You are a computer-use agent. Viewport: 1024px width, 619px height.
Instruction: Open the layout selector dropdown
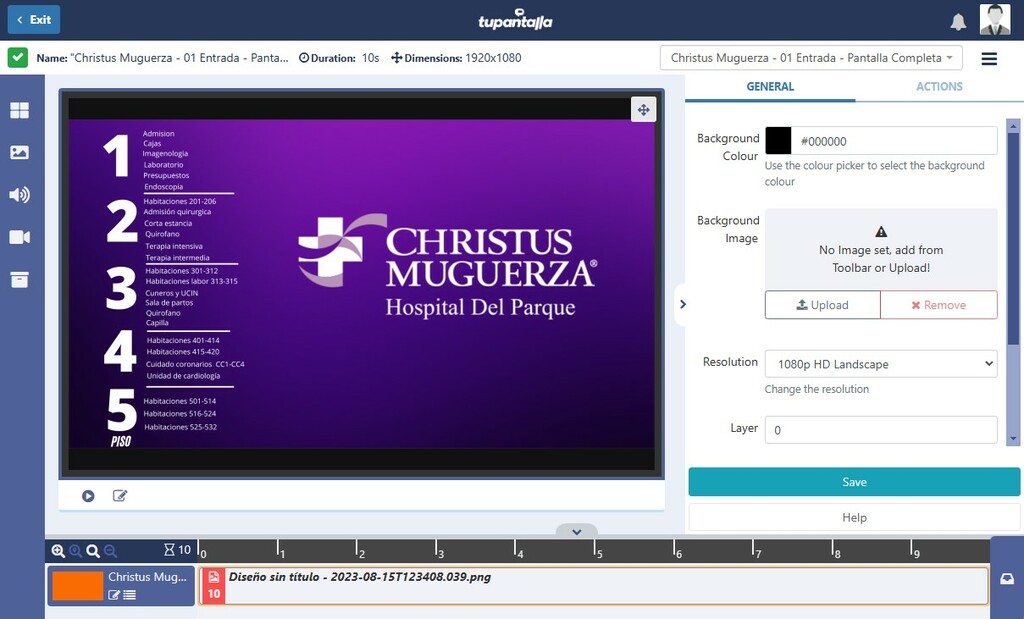pyautogui.click(x=811, y=58)
